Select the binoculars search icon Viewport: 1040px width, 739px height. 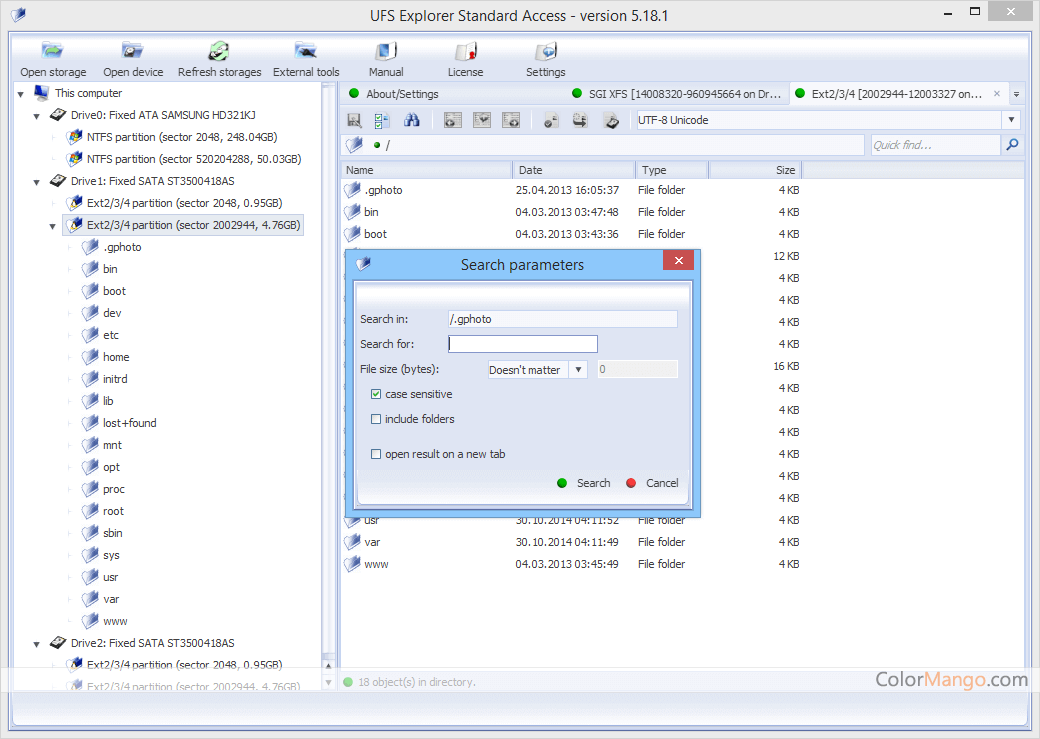point(411,119)
